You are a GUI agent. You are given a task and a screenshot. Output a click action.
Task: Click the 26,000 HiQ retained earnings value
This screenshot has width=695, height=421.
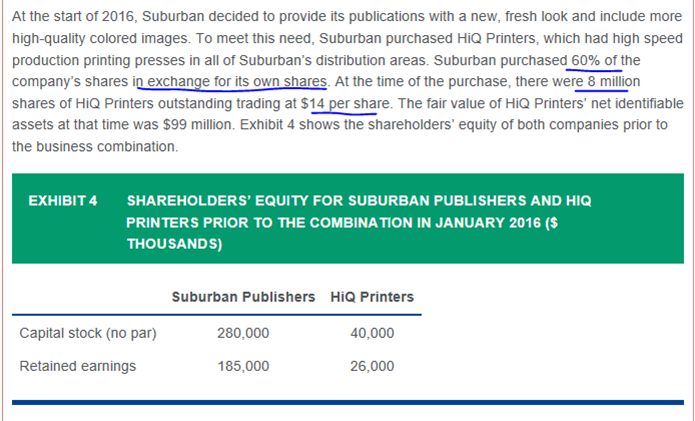(x=372, y=366)
